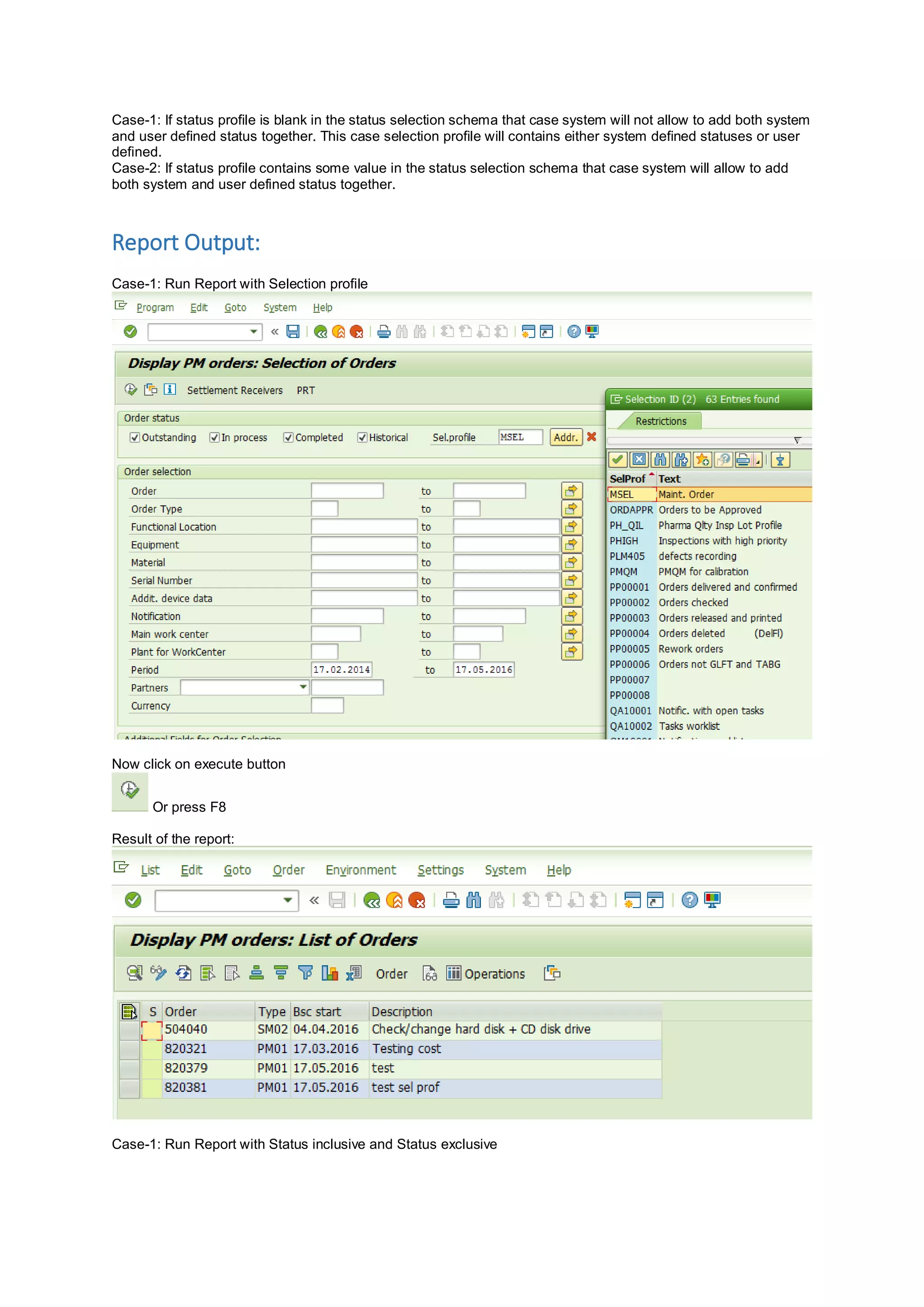Open multiple selection for Equipment field

click(572, 544)
